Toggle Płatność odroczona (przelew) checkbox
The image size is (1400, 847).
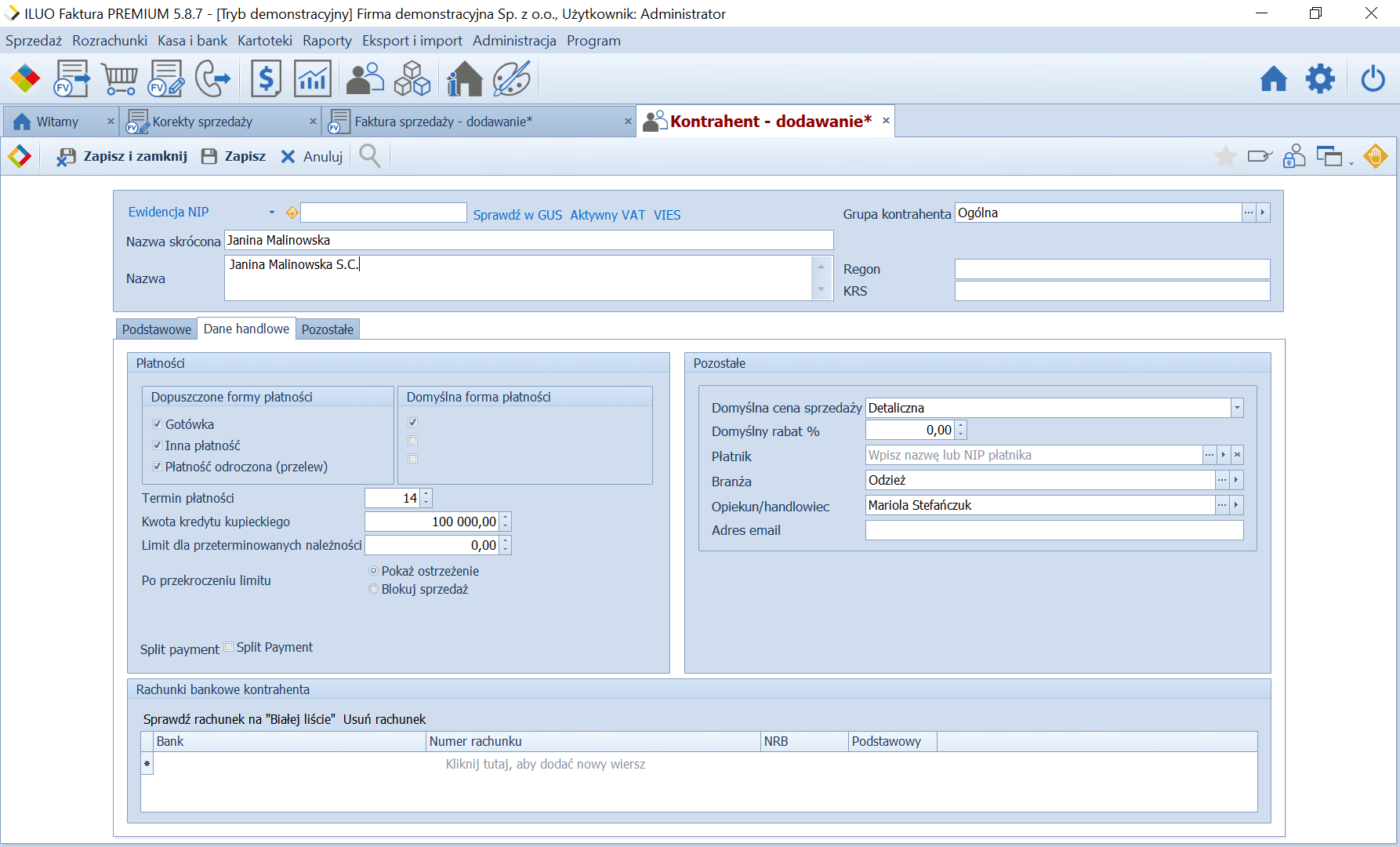pos(157,467)
